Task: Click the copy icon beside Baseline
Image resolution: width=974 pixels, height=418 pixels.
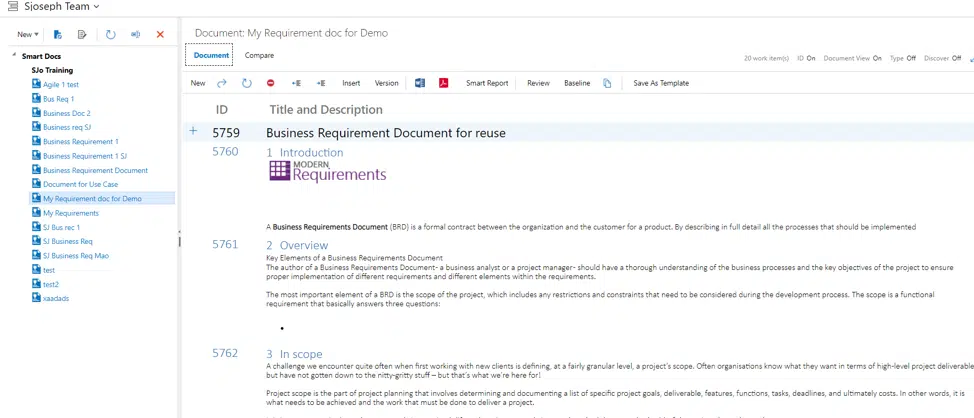Action: point(607,83)
